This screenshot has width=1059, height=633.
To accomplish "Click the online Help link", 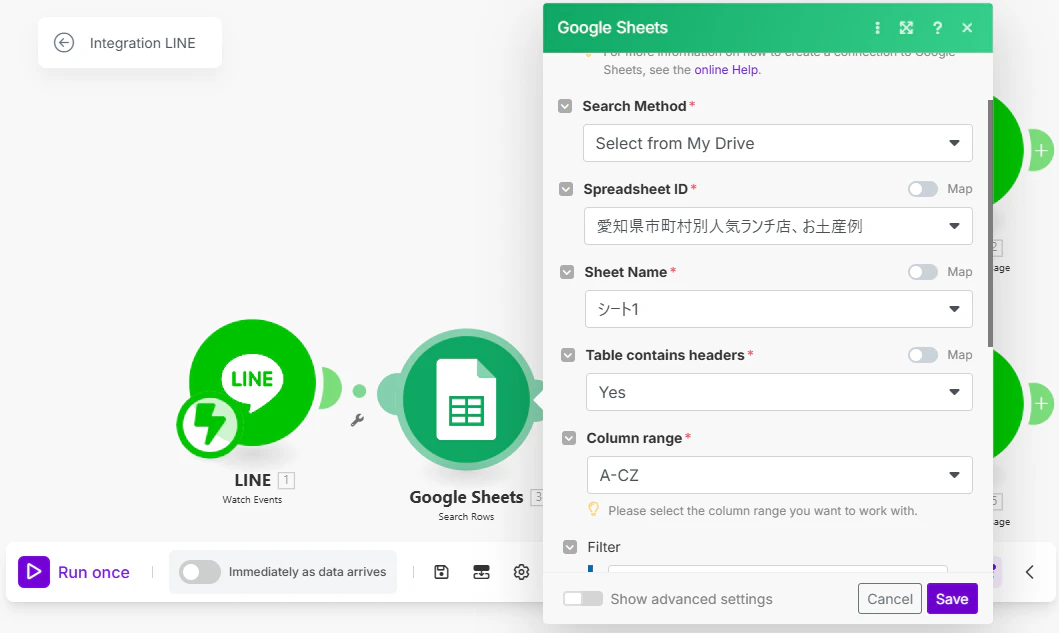I will pyautogui.click(x=726, y=70).
